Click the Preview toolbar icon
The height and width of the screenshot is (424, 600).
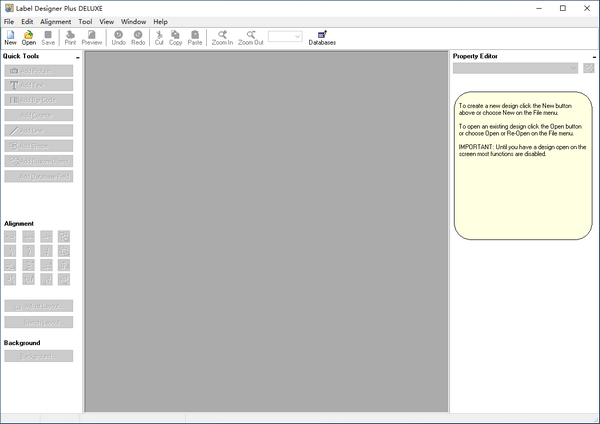[x=92, y=37]
